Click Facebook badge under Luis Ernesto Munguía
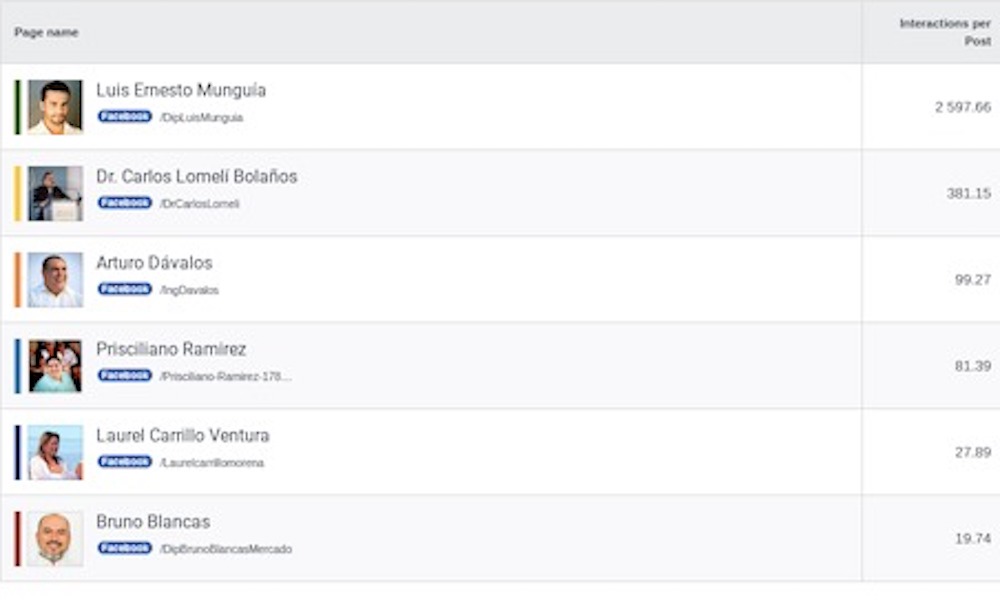 tap(124, 117)
